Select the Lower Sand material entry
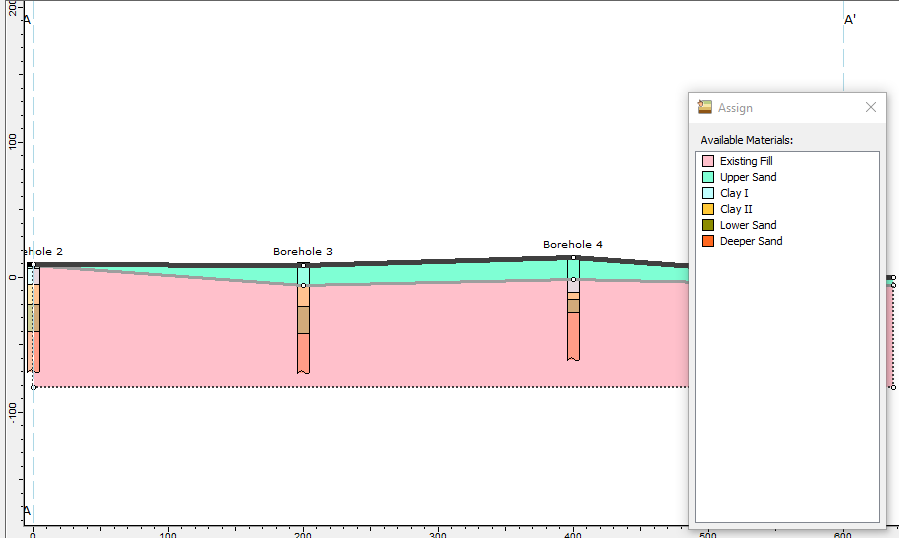 pyautogui.click(x=747, y=225)
